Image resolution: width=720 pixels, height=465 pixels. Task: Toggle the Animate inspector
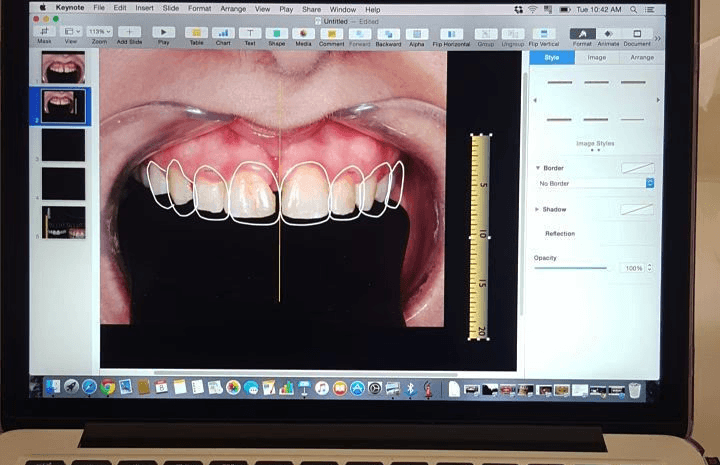click(x=608, y=34)
